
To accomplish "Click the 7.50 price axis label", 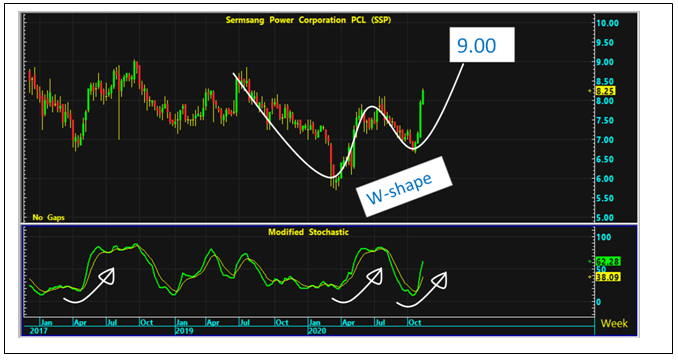I will (605, 120).
